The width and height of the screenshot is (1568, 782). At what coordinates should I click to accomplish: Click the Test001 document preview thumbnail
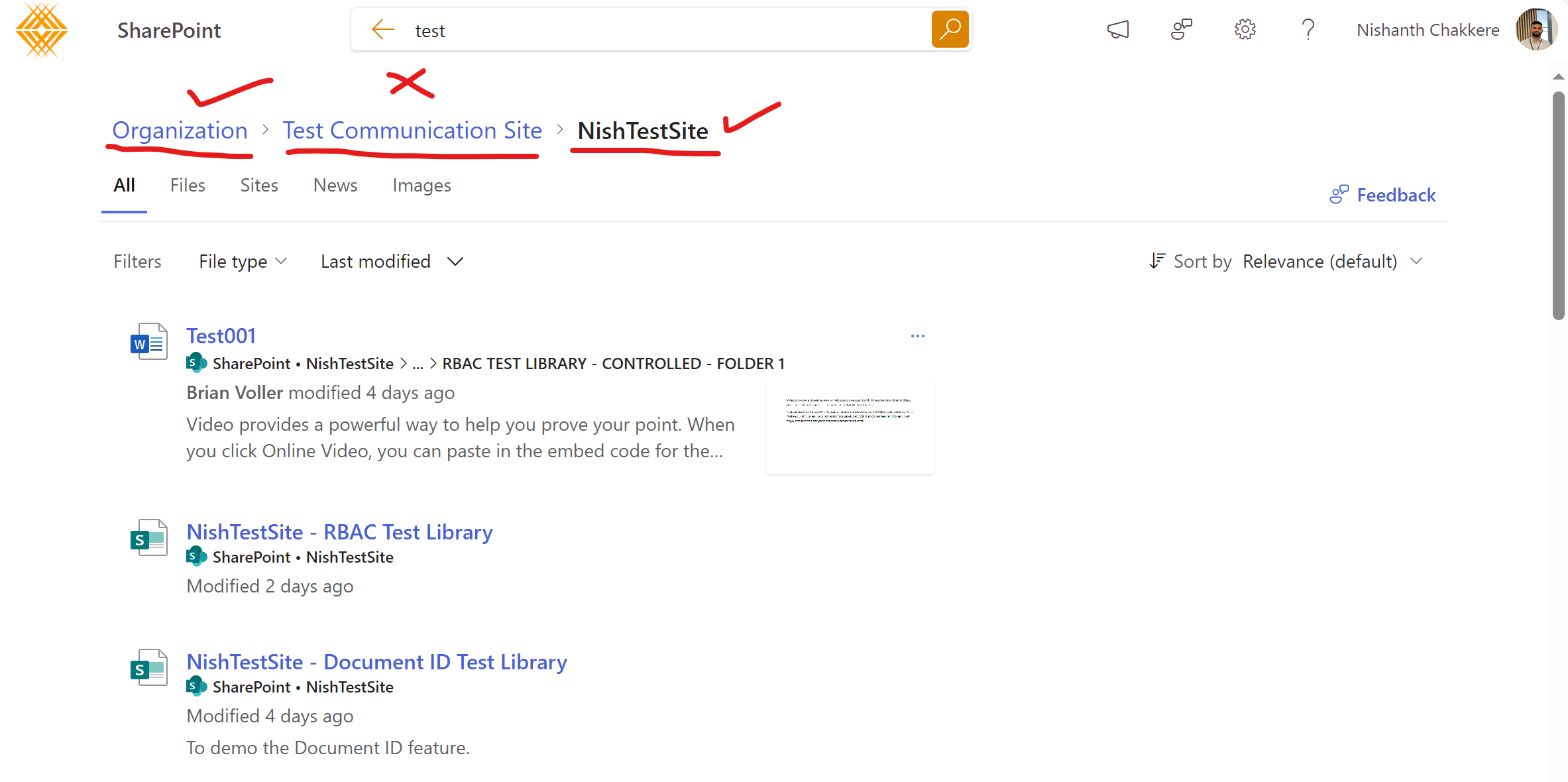pos(850,427)
